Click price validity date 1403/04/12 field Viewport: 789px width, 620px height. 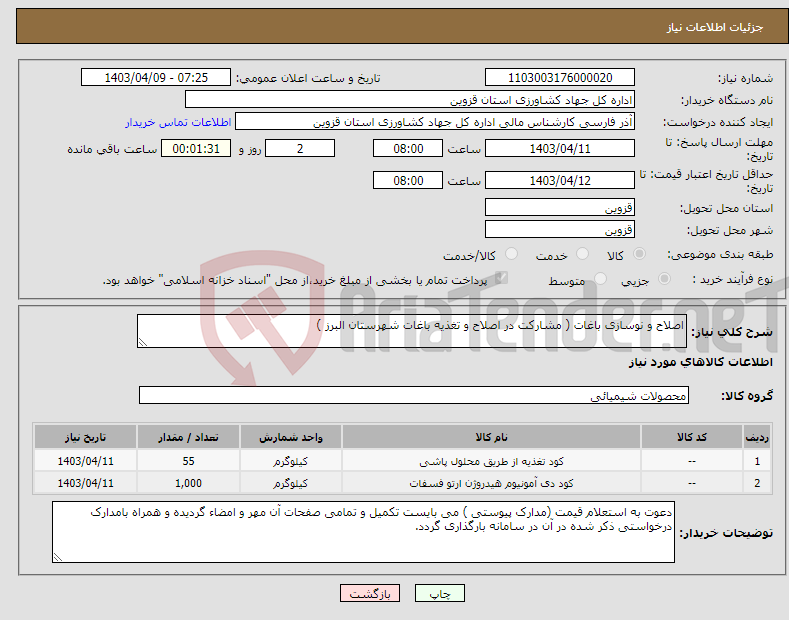tap(560, 180)
